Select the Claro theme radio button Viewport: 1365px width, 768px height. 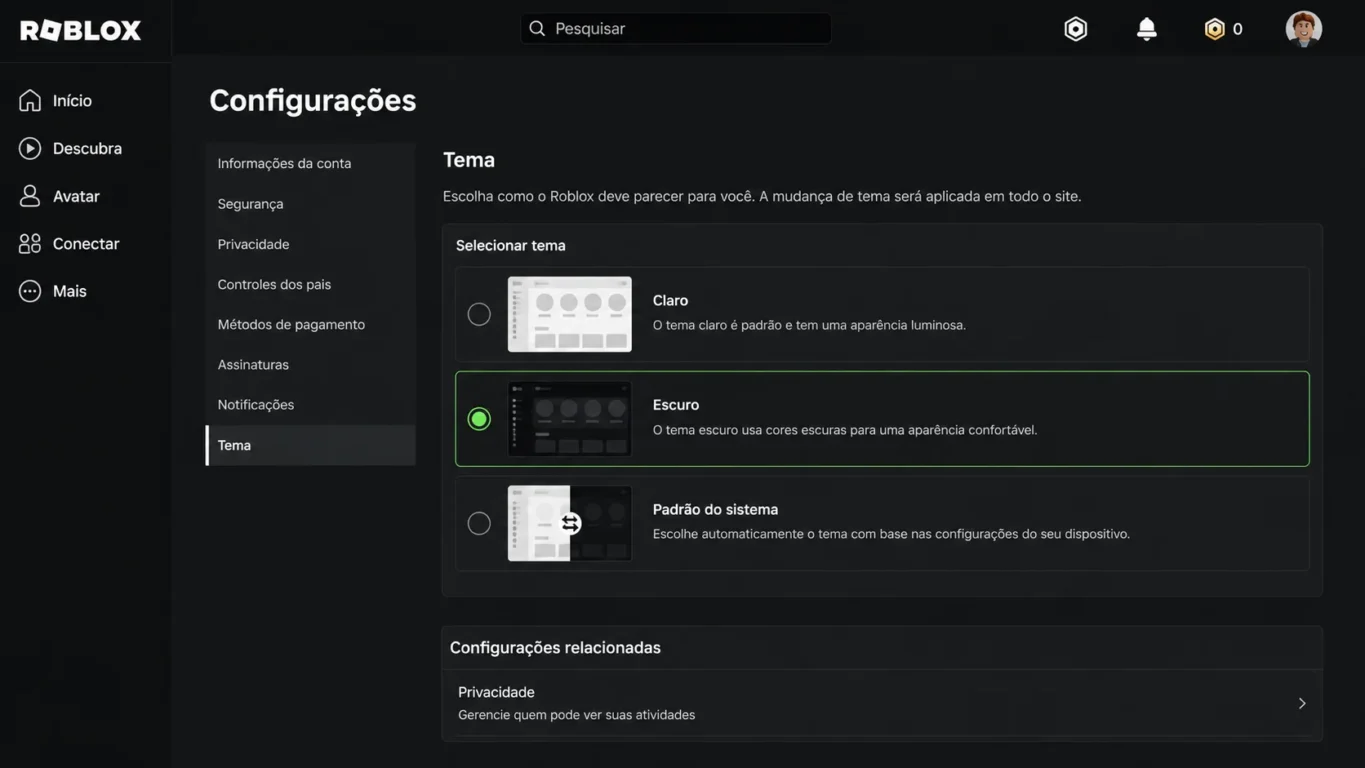pyautogui.click(x=479, y=314)
